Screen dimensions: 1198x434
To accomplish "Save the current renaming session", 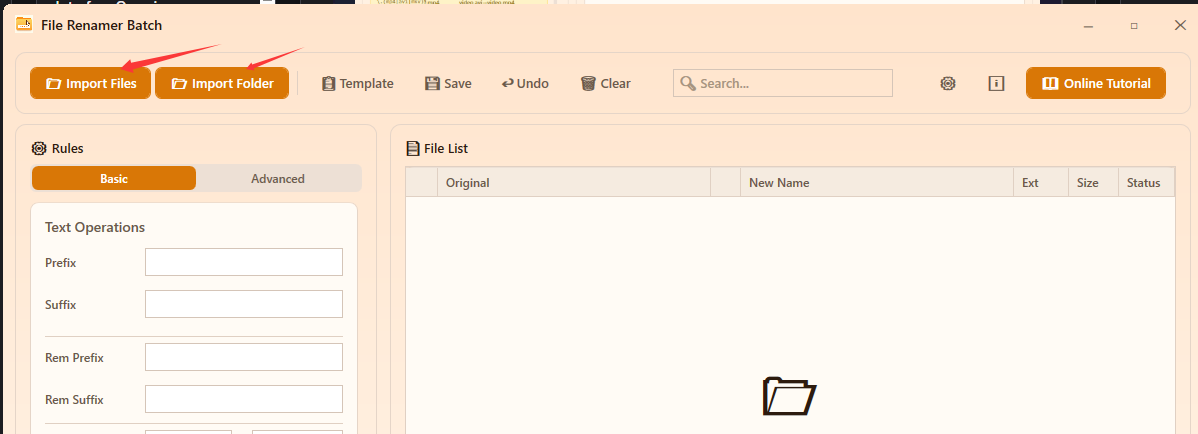I will [x=448, y=83].
